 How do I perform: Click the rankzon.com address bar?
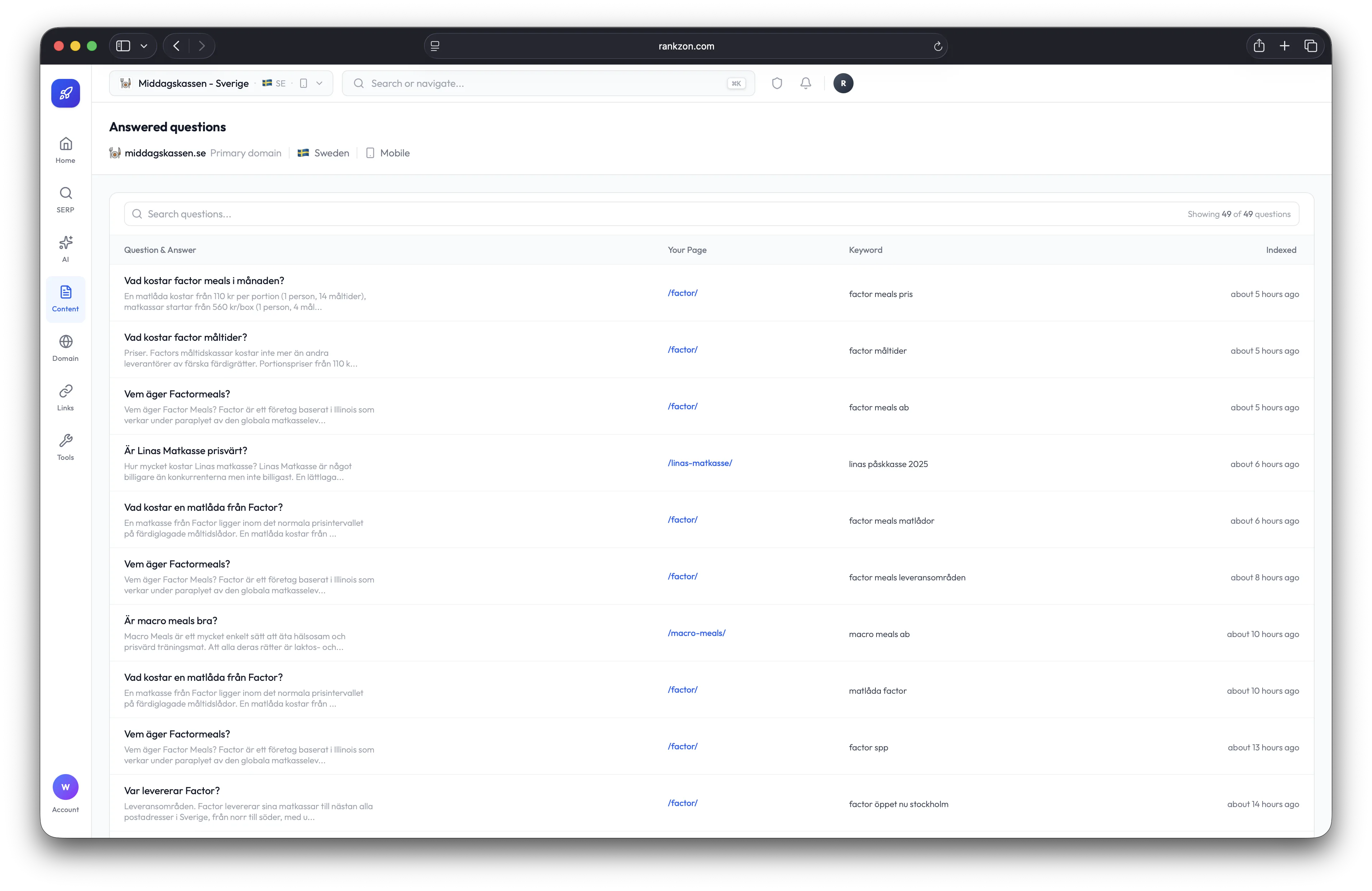pos(686,46)
